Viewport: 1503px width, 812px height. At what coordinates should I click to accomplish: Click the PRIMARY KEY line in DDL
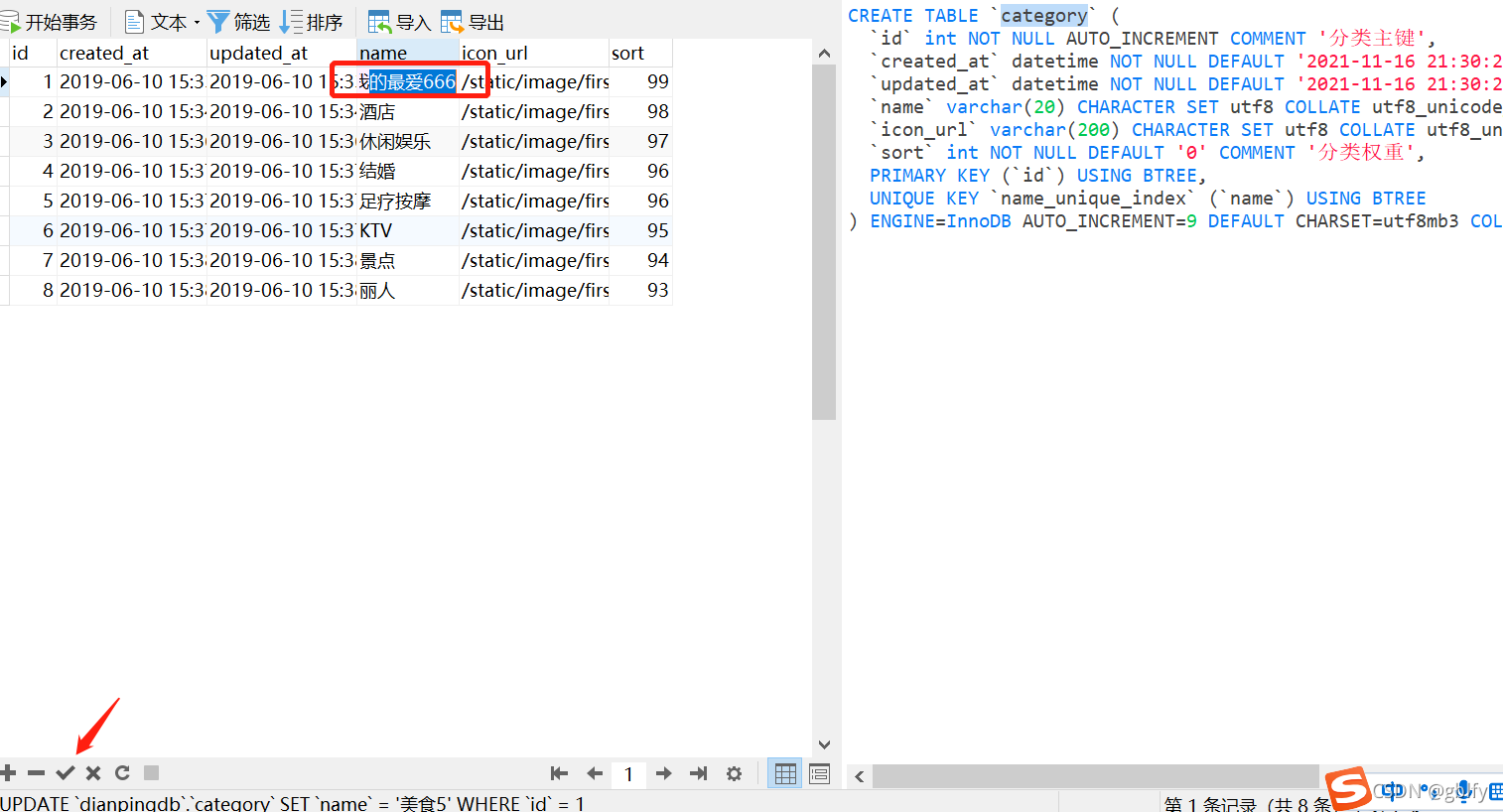(x=1037, y=176)
